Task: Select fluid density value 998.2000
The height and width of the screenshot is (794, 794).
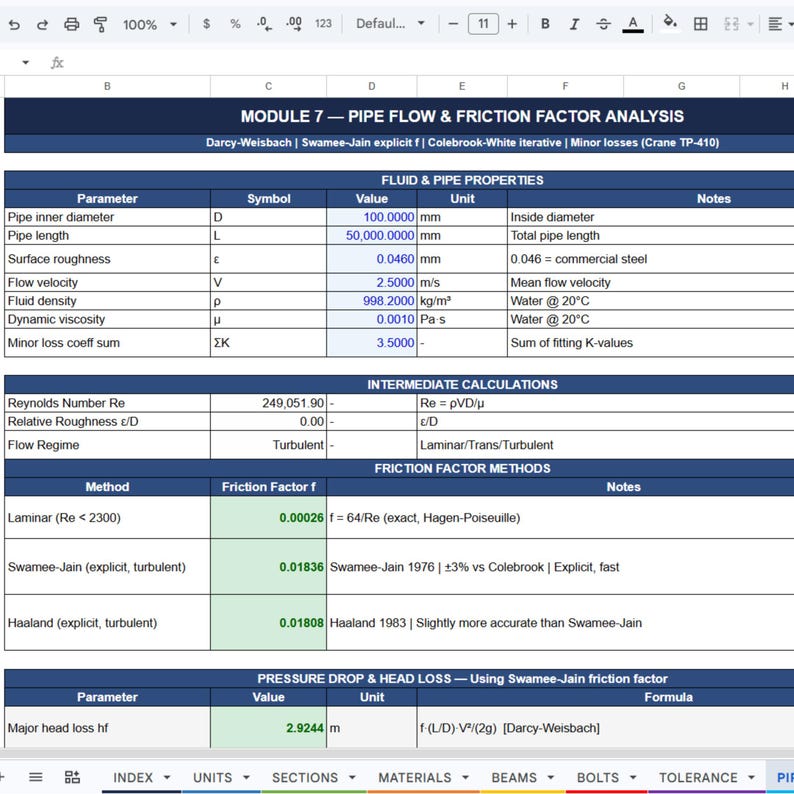Action: tap(372, 301)
